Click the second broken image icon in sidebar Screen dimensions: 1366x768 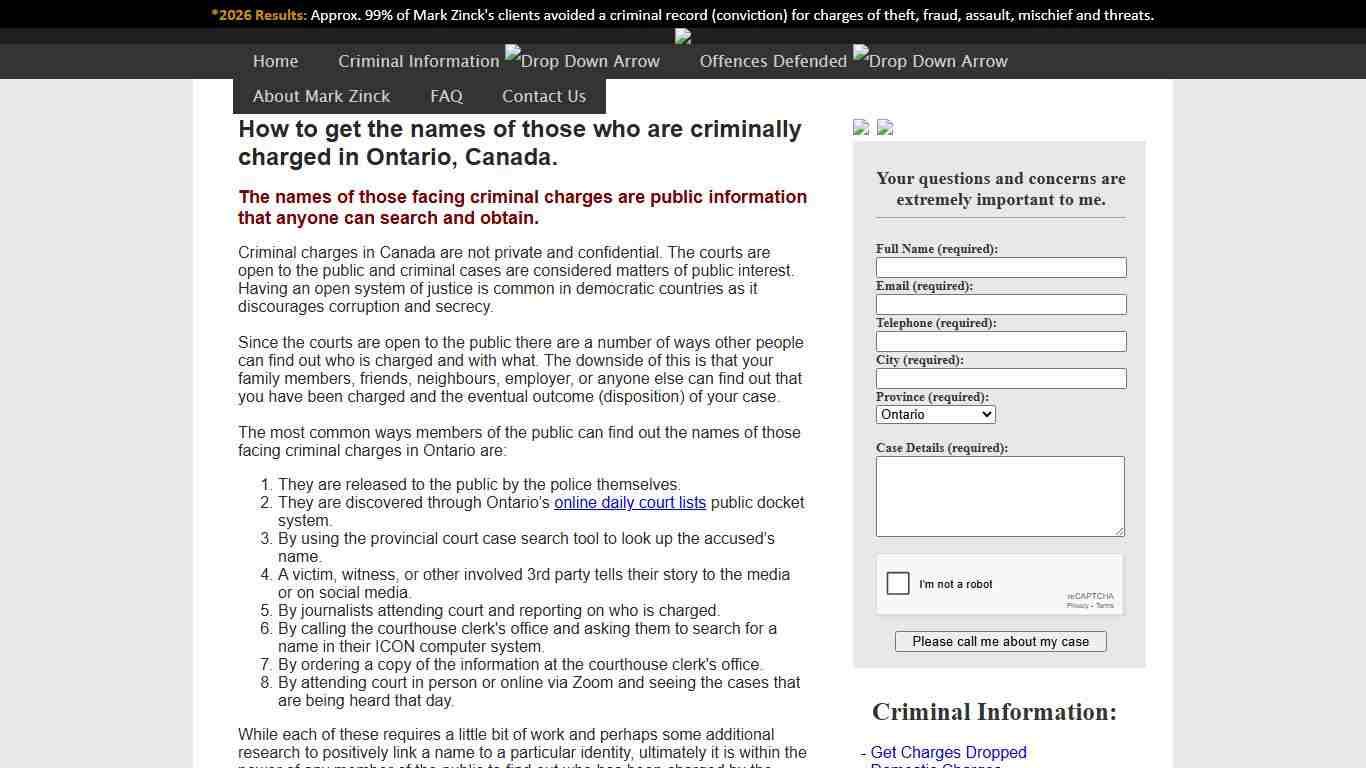[884, 128]
